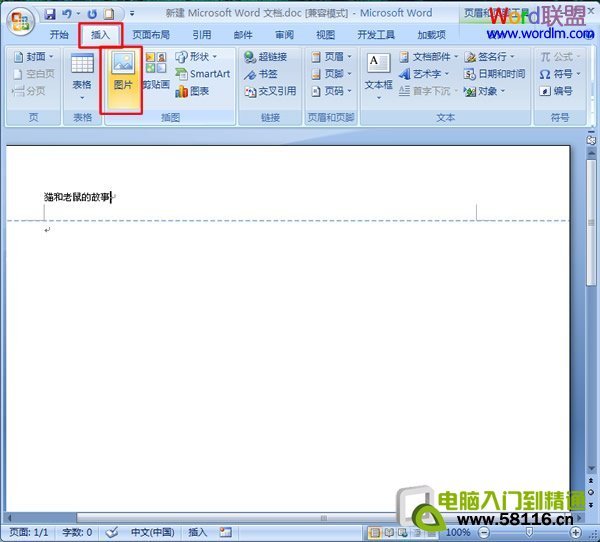
Task: Open the 视图 tab
Action: click(326, 35)
